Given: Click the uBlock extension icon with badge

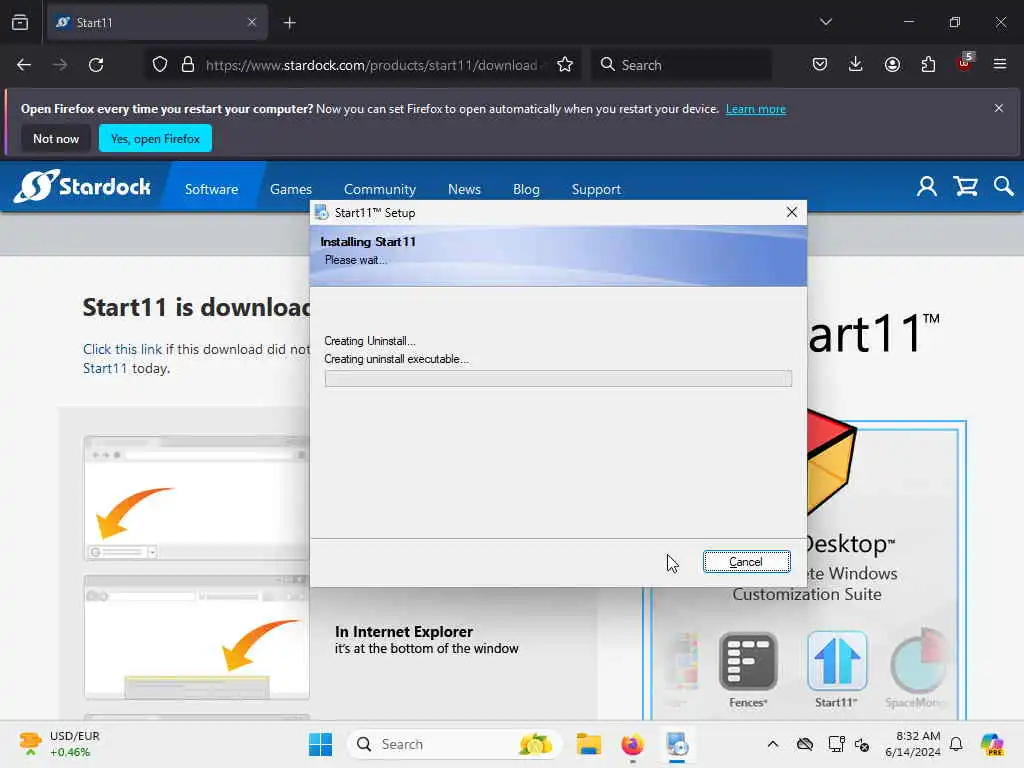Looking at the screenshot, I should coord(965,63).
